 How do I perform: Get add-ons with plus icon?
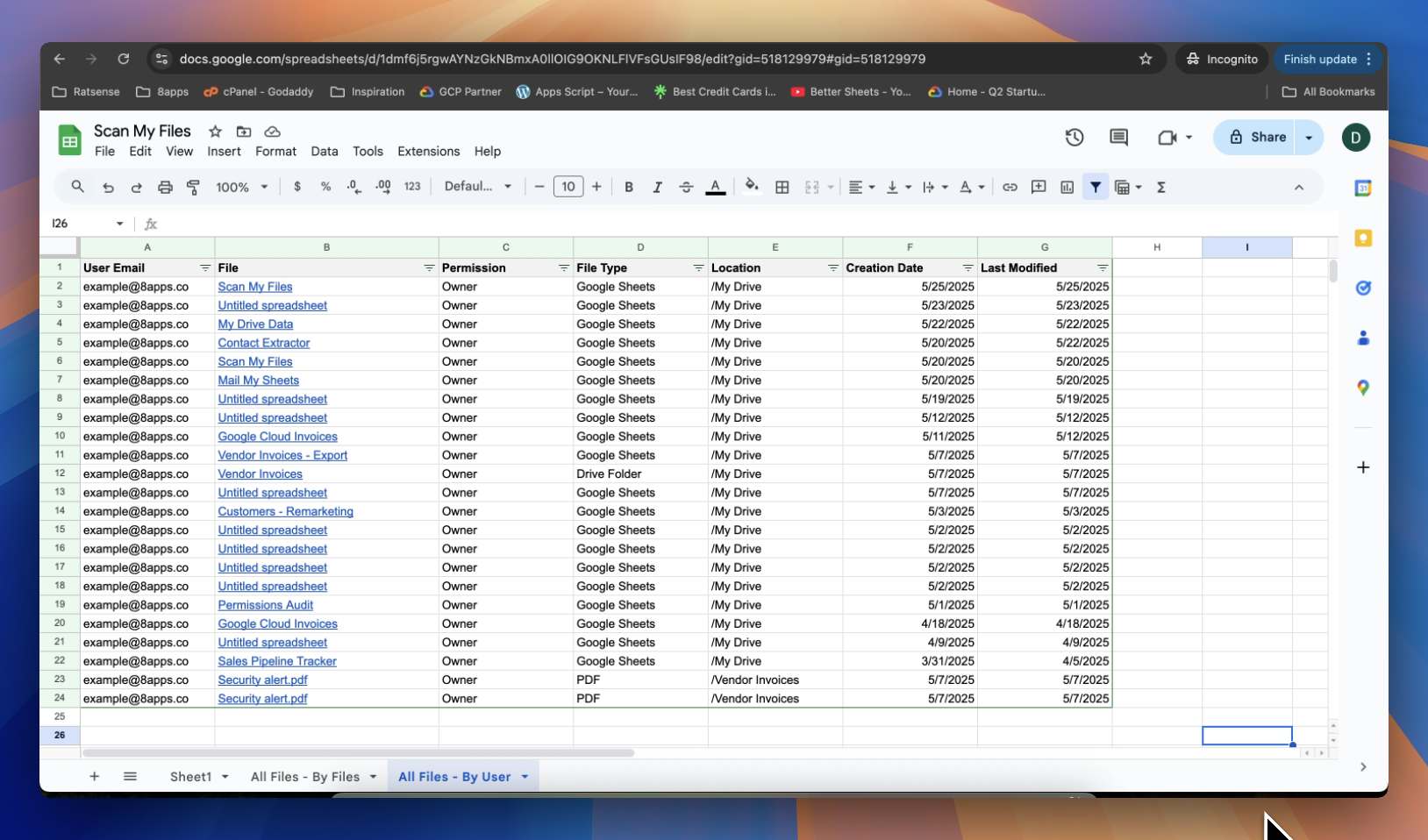coord(1363,467)
